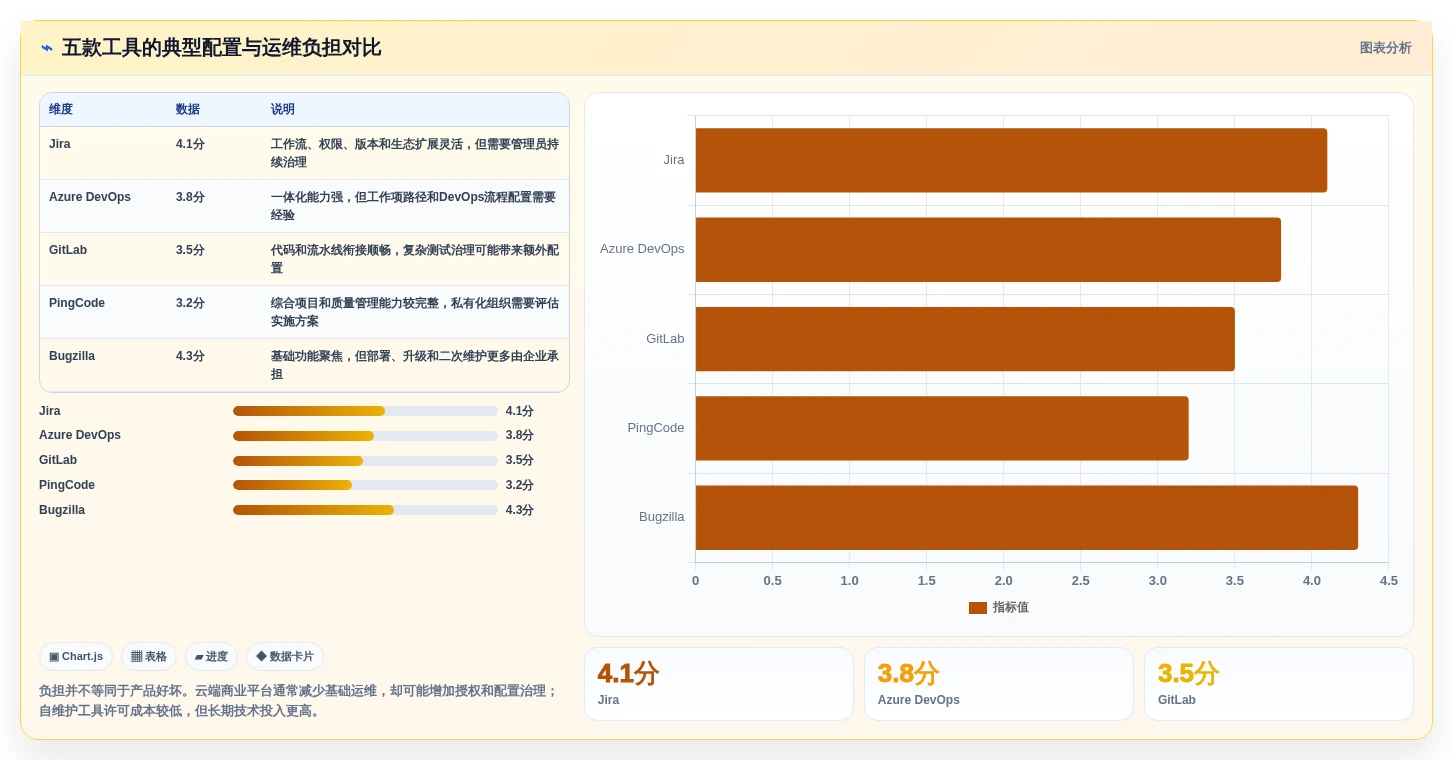Click the Azure DevOps progress bar

(365, 436)
